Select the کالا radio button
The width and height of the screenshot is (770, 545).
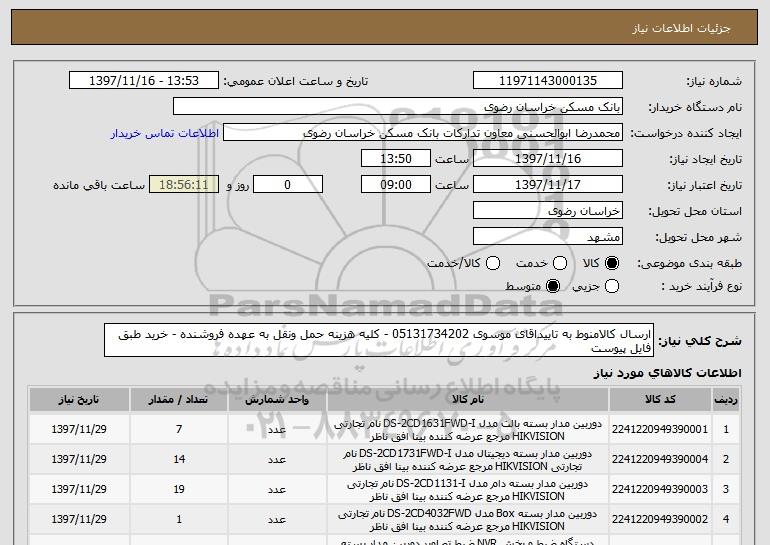click(611, 263)
